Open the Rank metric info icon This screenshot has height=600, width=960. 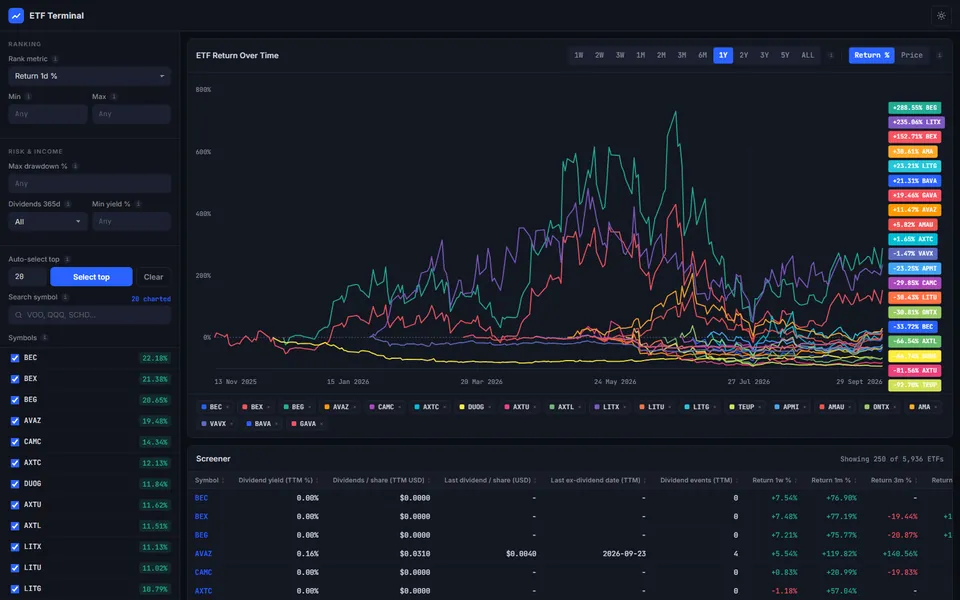55,59
